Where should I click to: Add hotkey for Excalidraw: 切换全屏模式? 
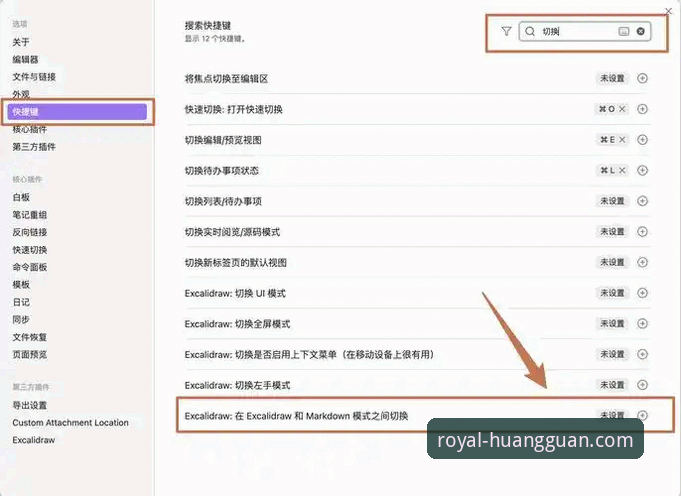pos(642,324)
